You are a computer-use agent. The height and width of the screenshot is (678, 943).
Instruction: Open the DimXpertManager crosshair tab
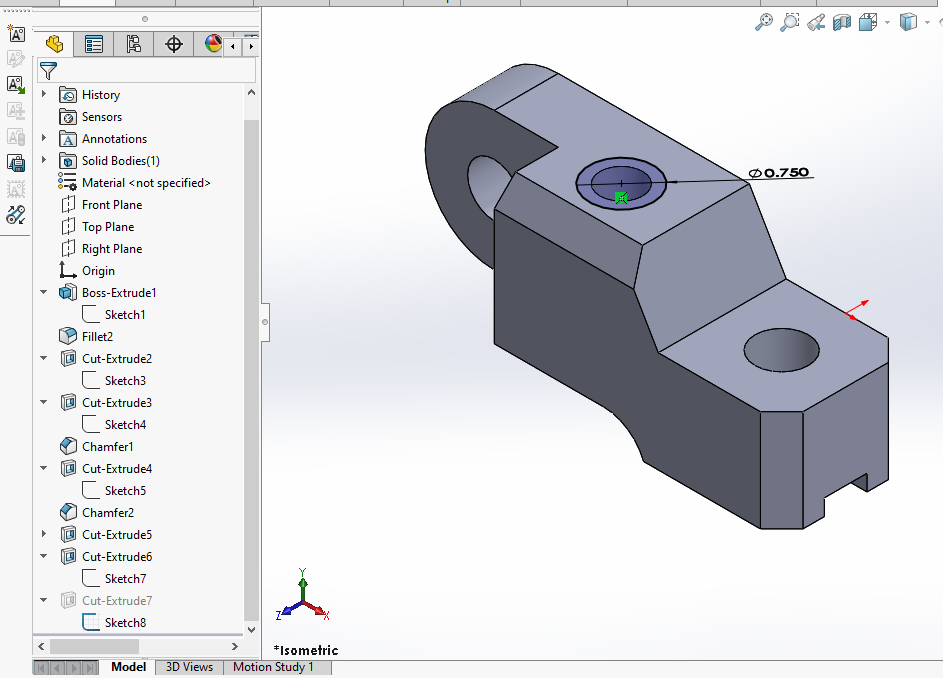pyautogui.click(x=174, y=44)
